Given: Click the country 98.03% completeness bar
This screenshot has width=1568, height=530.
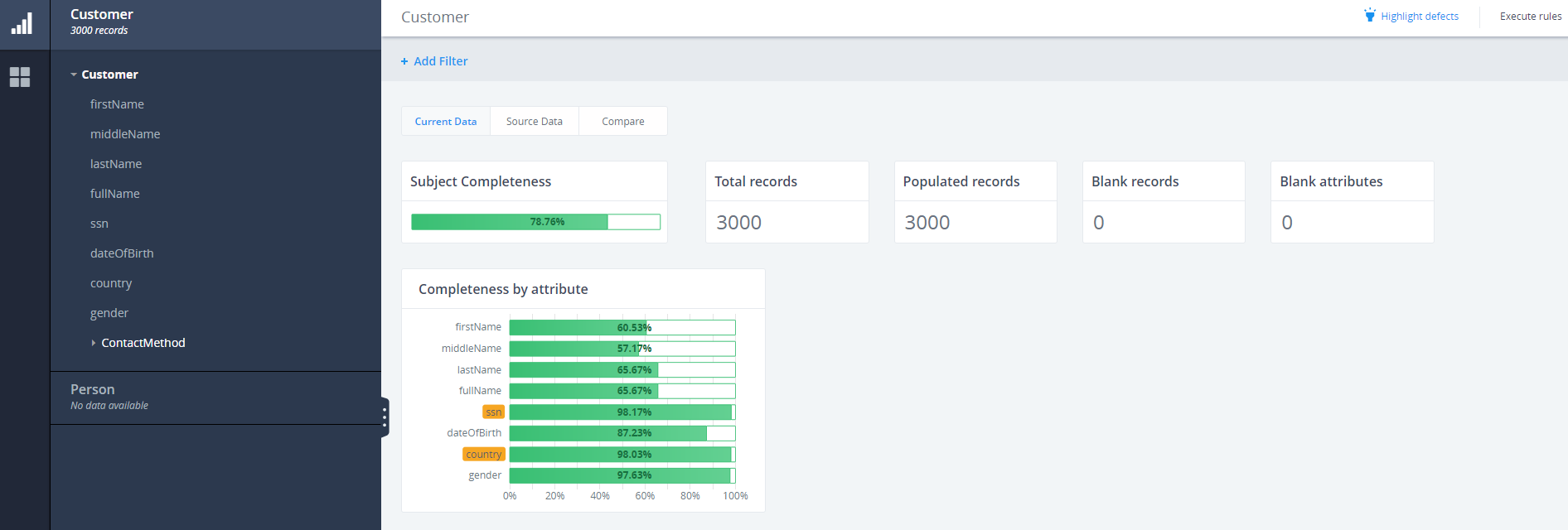Looking at the screenshot, I should [x=622, y=455].
